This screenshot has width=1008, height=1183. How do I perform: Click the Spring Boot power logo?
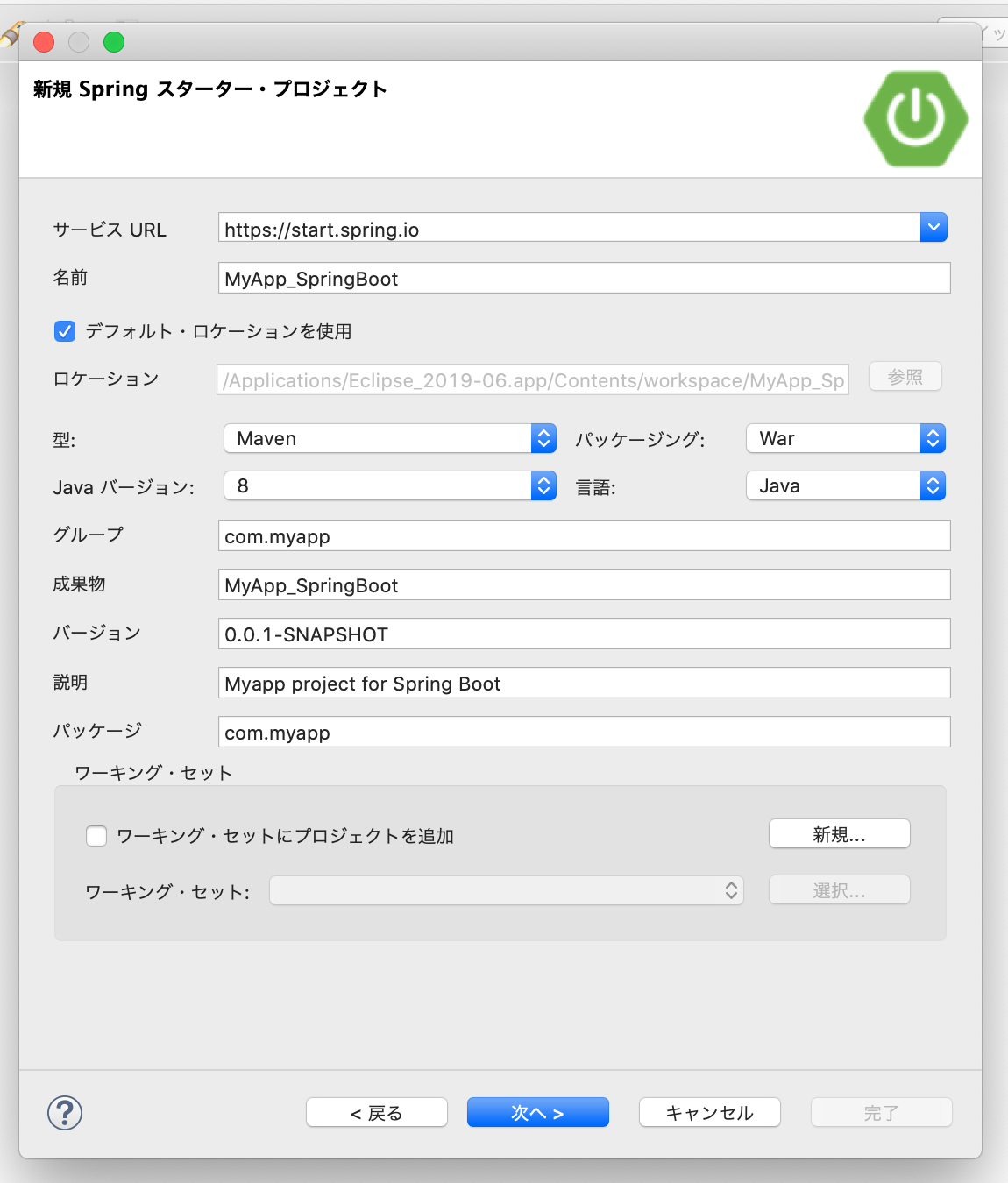[916, 118]
